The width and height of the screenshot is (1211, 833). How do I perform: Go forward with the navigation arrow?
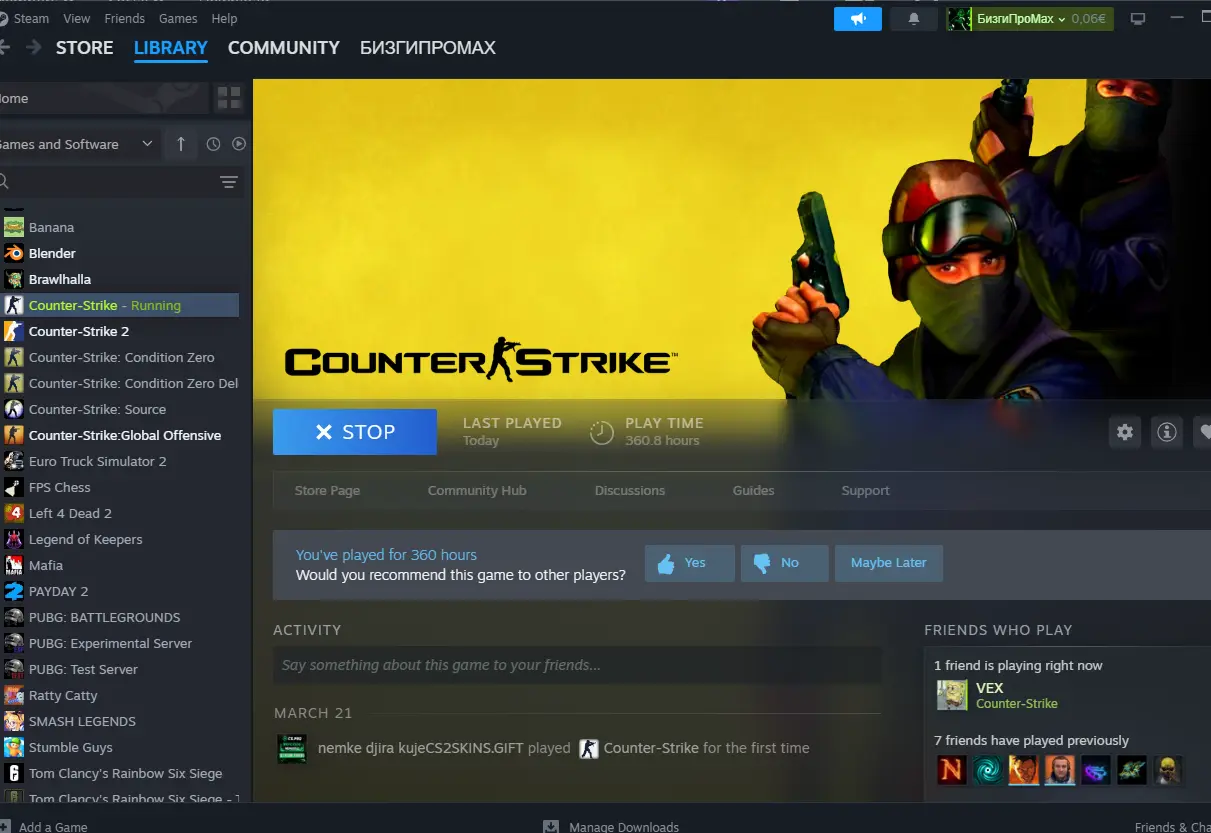[x=34, y=47]
